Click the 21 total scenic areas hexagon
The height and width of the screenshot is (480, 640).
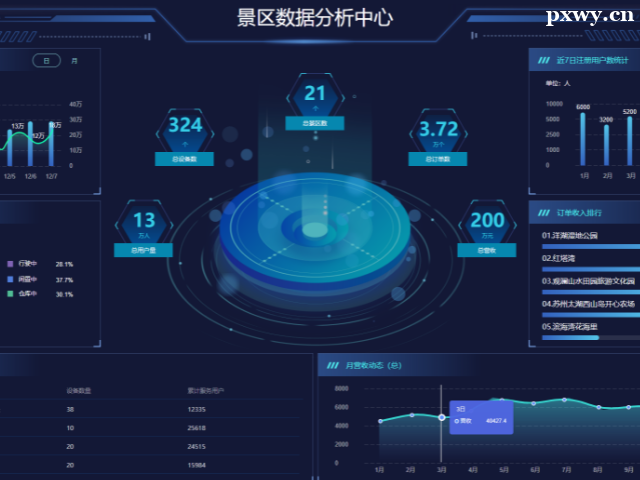[x=315, y=97]
